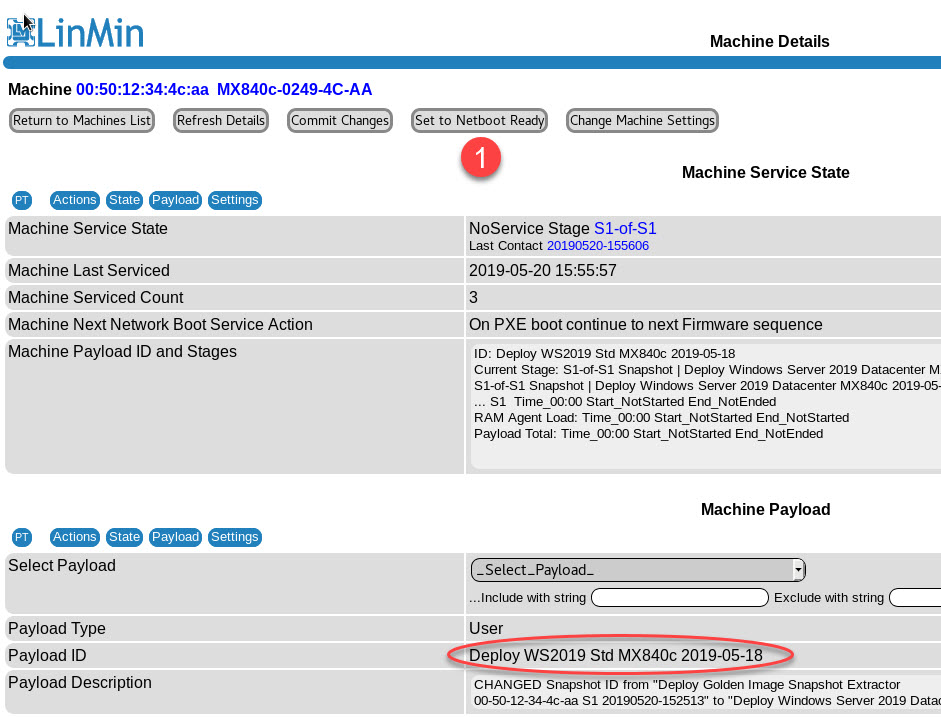Expand the Select Payload dropdown

638,570
